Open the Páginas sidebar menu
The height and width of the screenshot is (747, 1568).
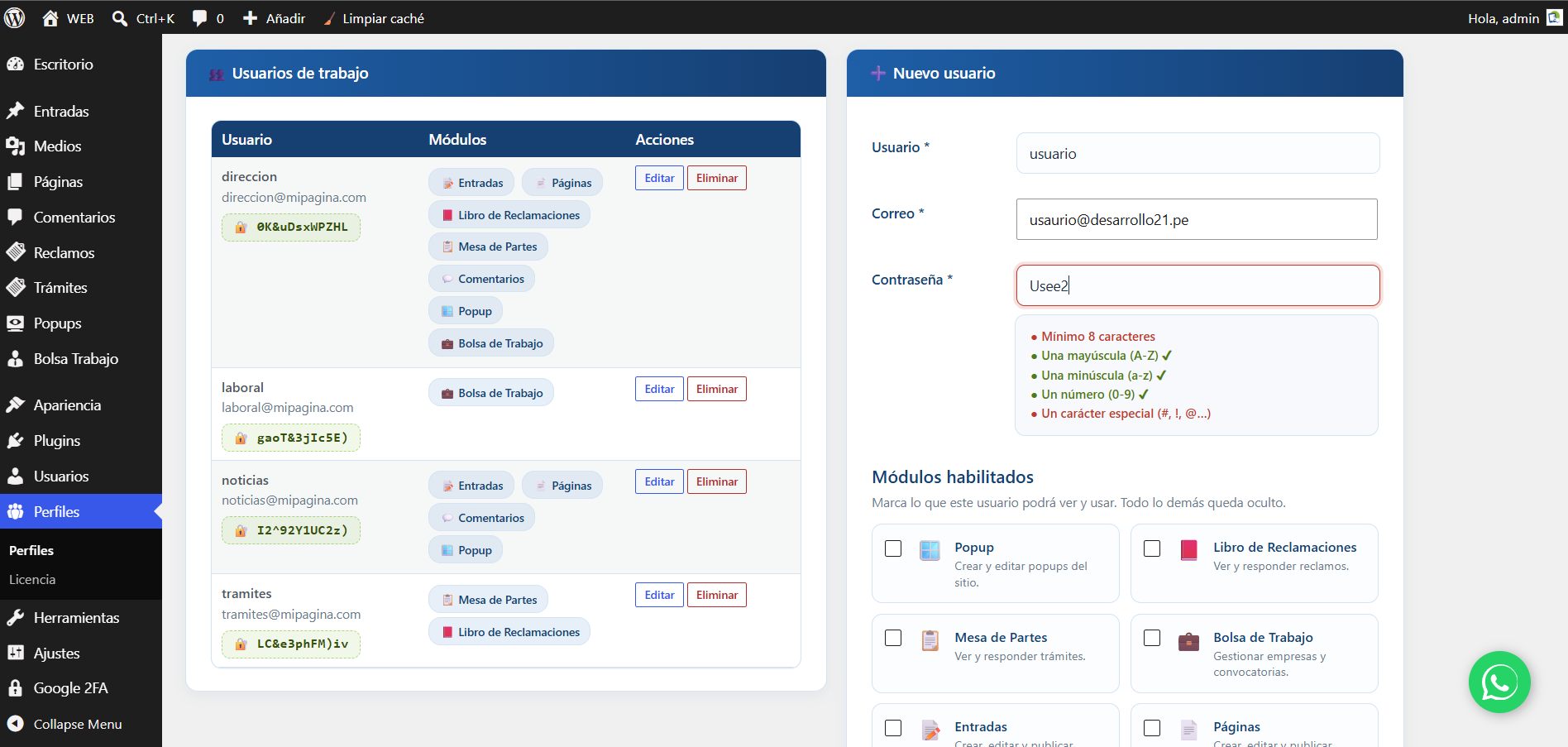(x=81, y=182)
